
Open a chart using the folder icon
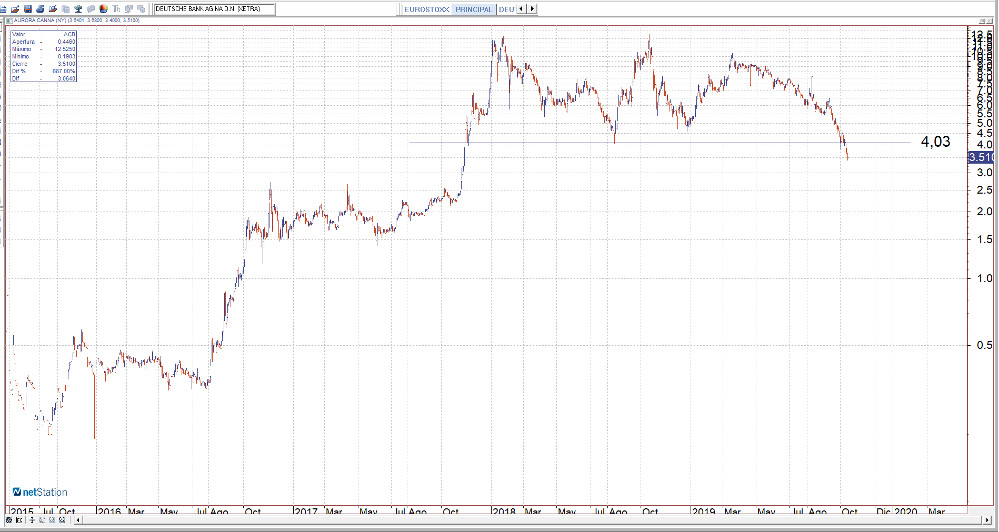point(15,9)
